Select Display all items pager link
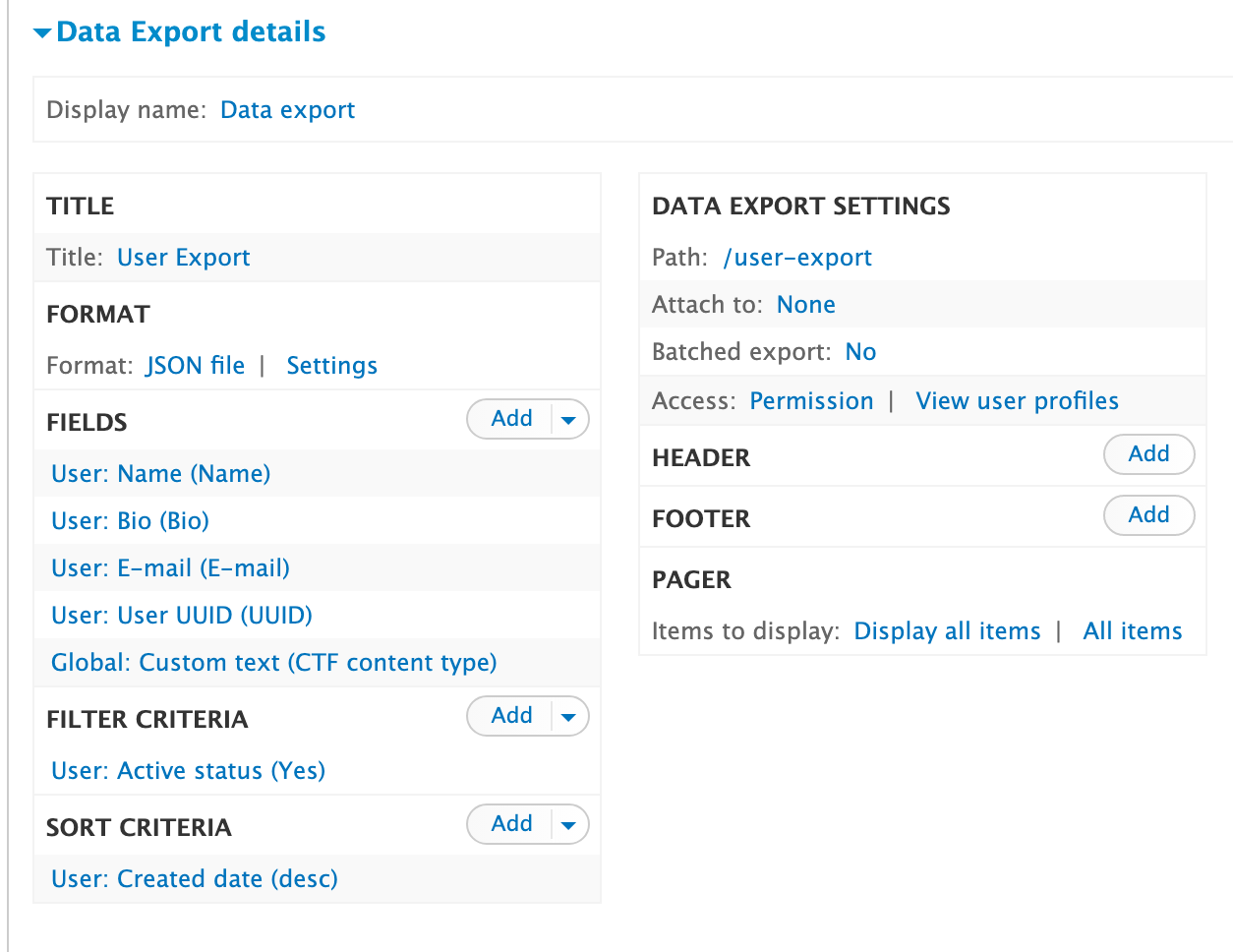The height and width of the screenshot is (952, 1233). 947,631
